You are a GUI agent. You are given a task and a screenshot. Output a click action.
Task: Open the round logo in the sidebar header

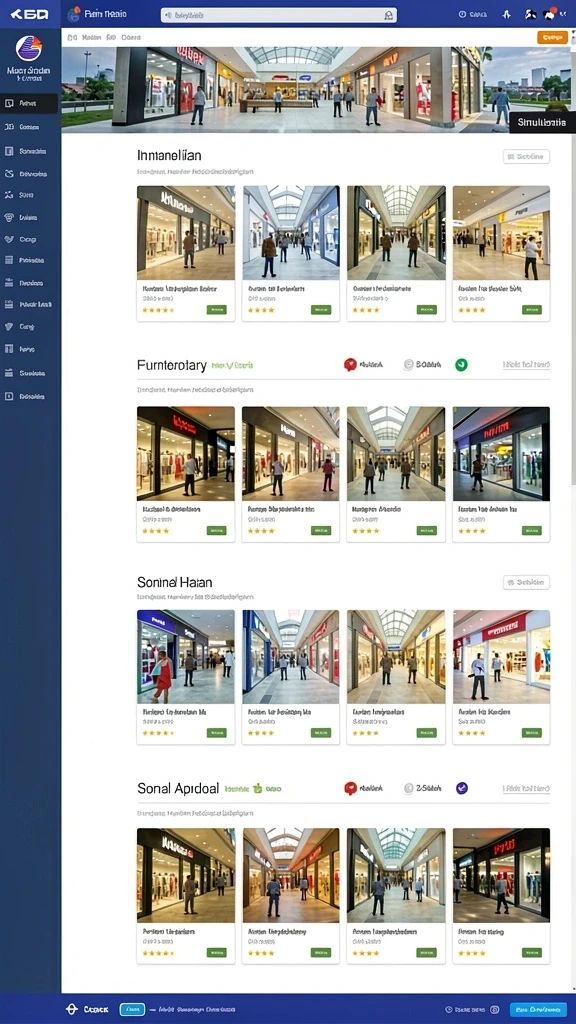(x=29, y=49)
